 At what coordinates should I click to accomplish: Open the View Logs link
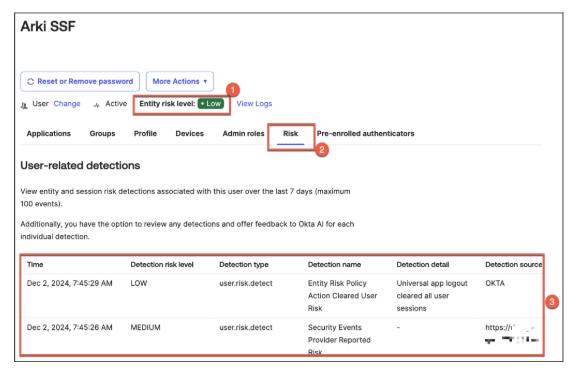click(x=254, y=104)
